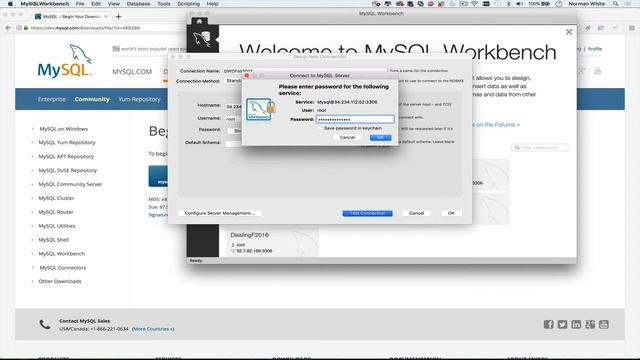Viewport: 640px width, 360px height.
Task: Select the Enterprise tab on the MySQL site
Action: coord(51,99)
